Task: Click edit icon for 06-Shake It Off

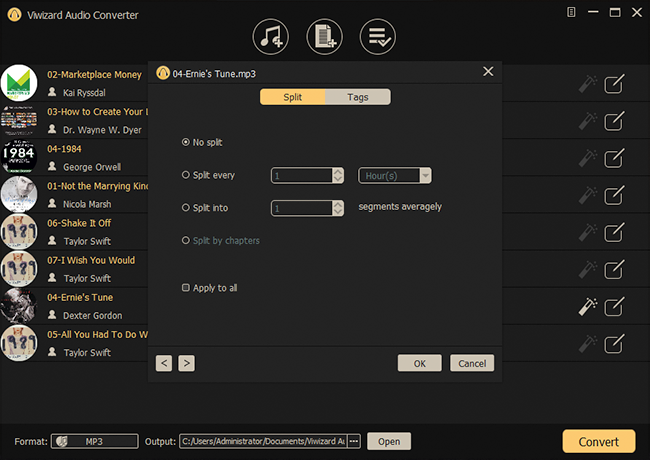Action: point(614,232)
